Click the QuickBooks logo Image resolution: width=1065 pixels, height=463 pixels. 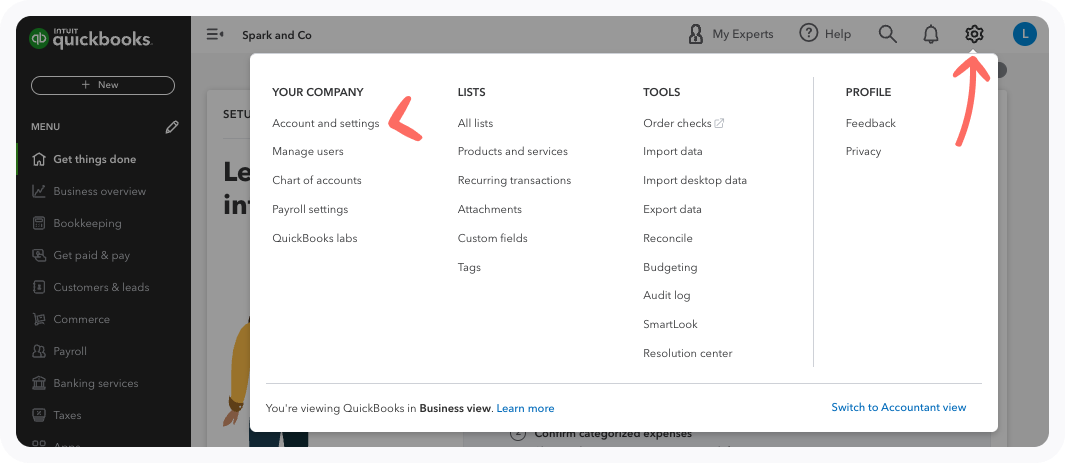[90, 38]
